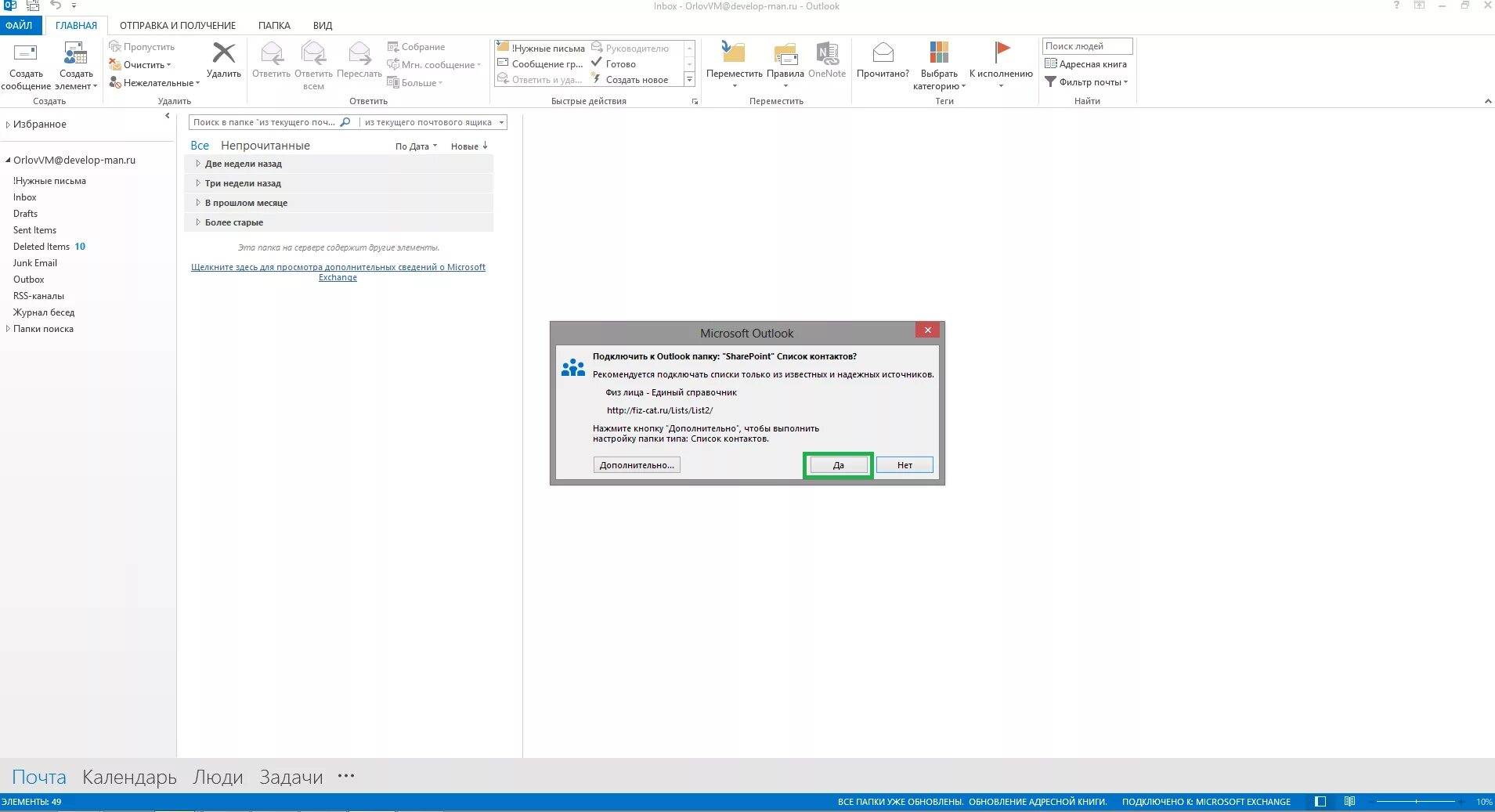Select quick action Сообщение гр...

[541, 64]
